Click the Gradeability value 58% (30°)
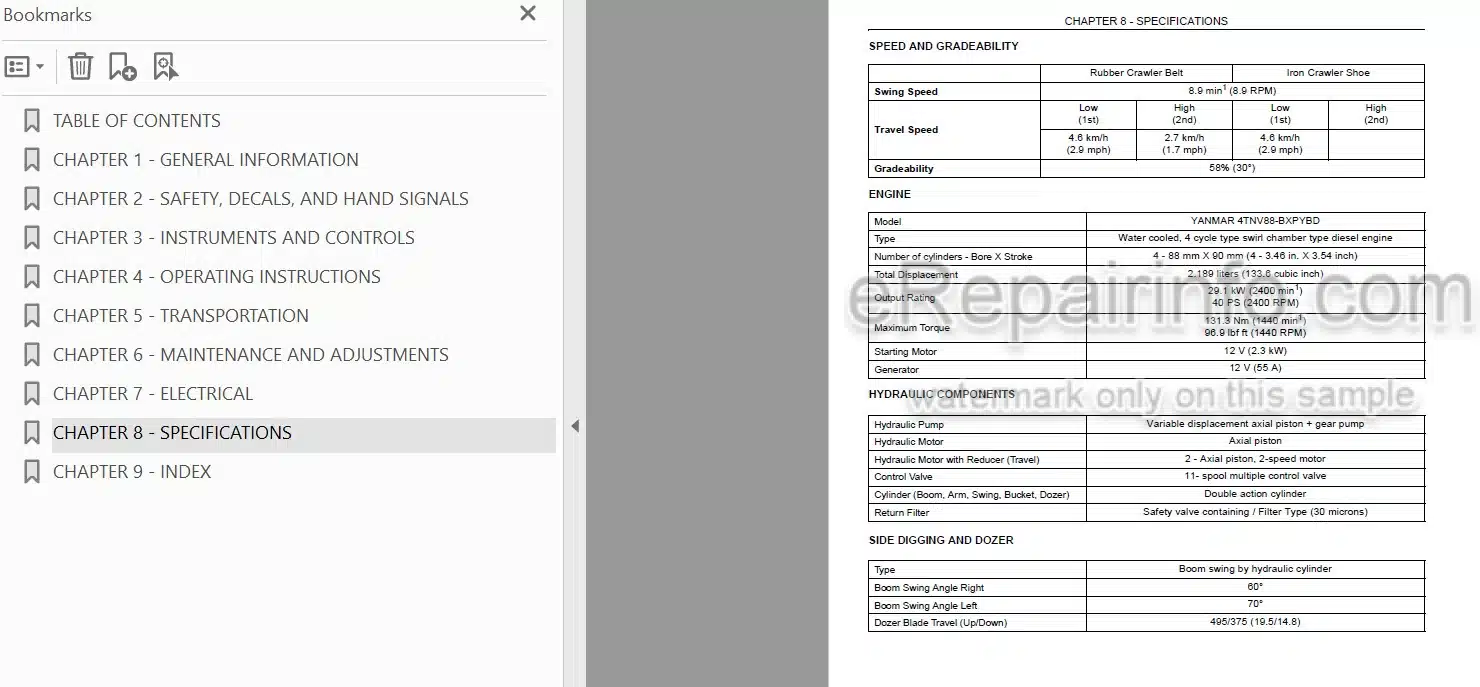This screenshot has width=1480, height=687. tap(1231, 168)
